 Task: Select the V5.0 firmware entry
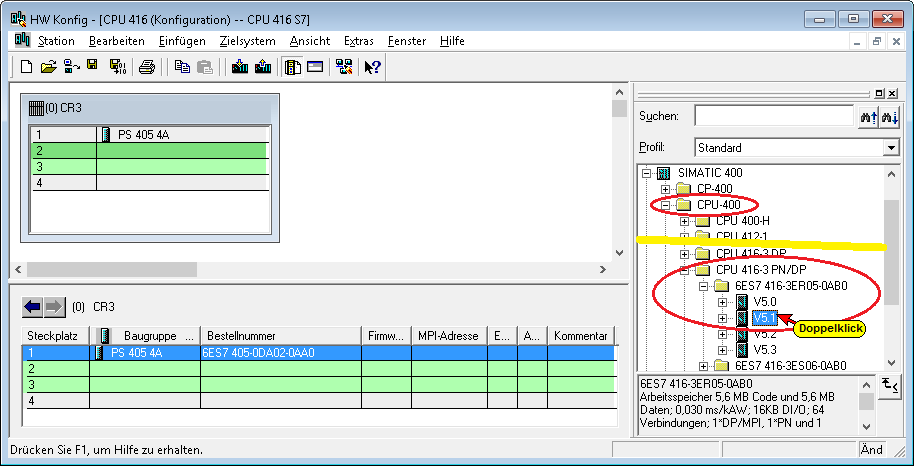[x=765, y=302]
